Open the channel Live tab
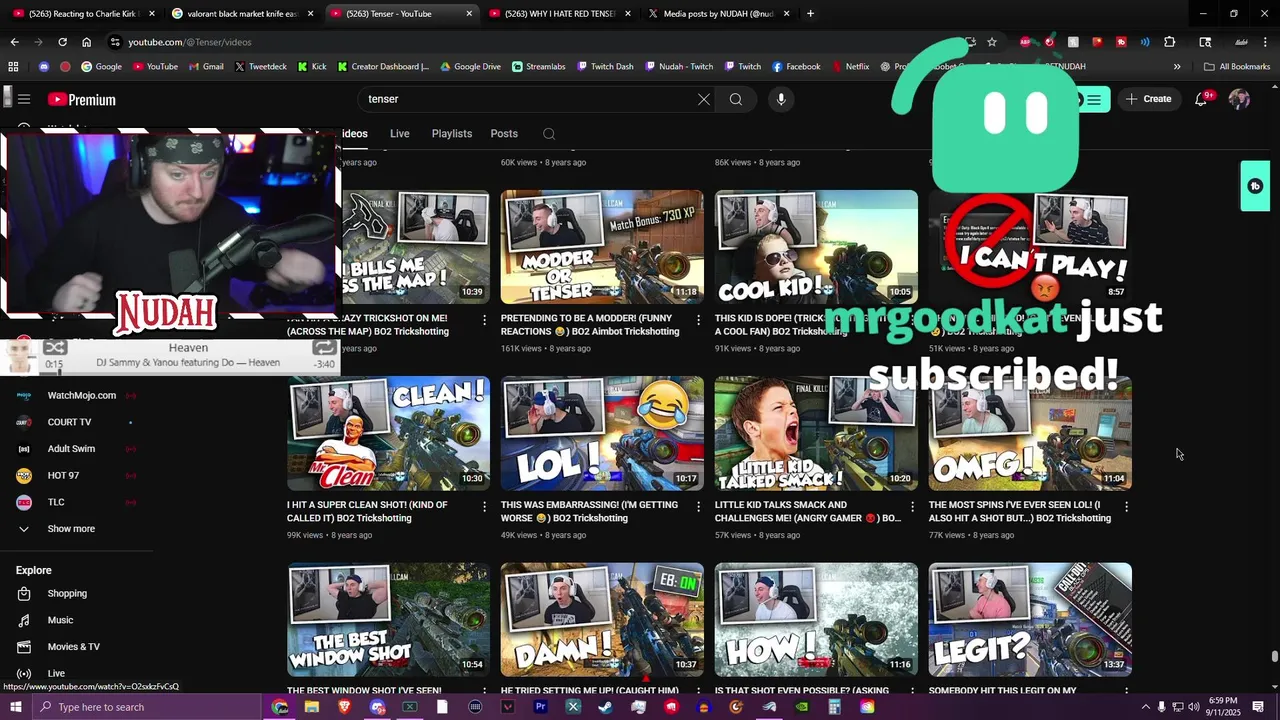Image resolution: width=1280 pixels, height=720 pixels. pos(400,134)
